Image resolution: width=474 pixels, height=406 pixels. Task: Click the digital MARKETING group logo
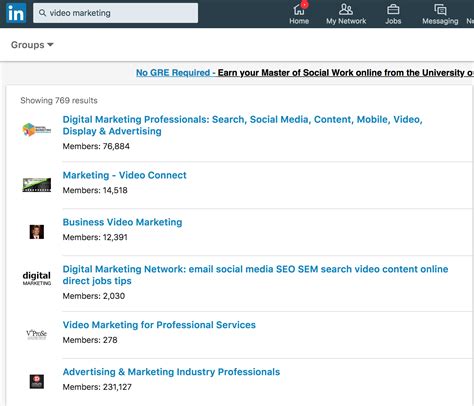(37, 278)
